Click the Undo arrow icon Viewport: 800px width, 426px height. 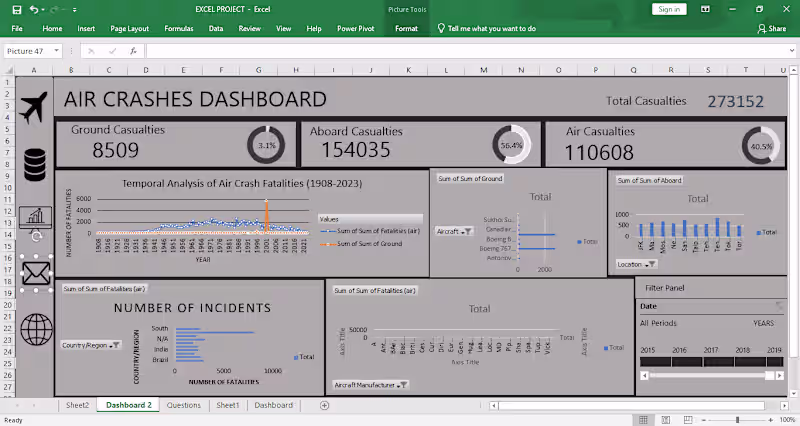[x=34, y=9]
